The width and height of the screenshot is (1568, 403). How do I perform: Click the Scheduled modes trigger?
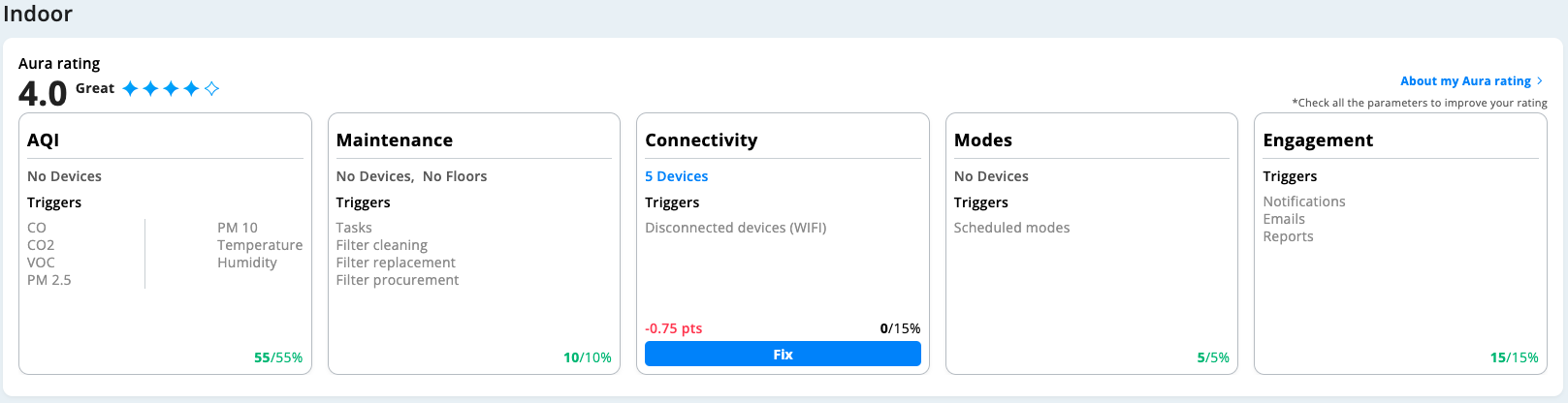coord(1011,228)
